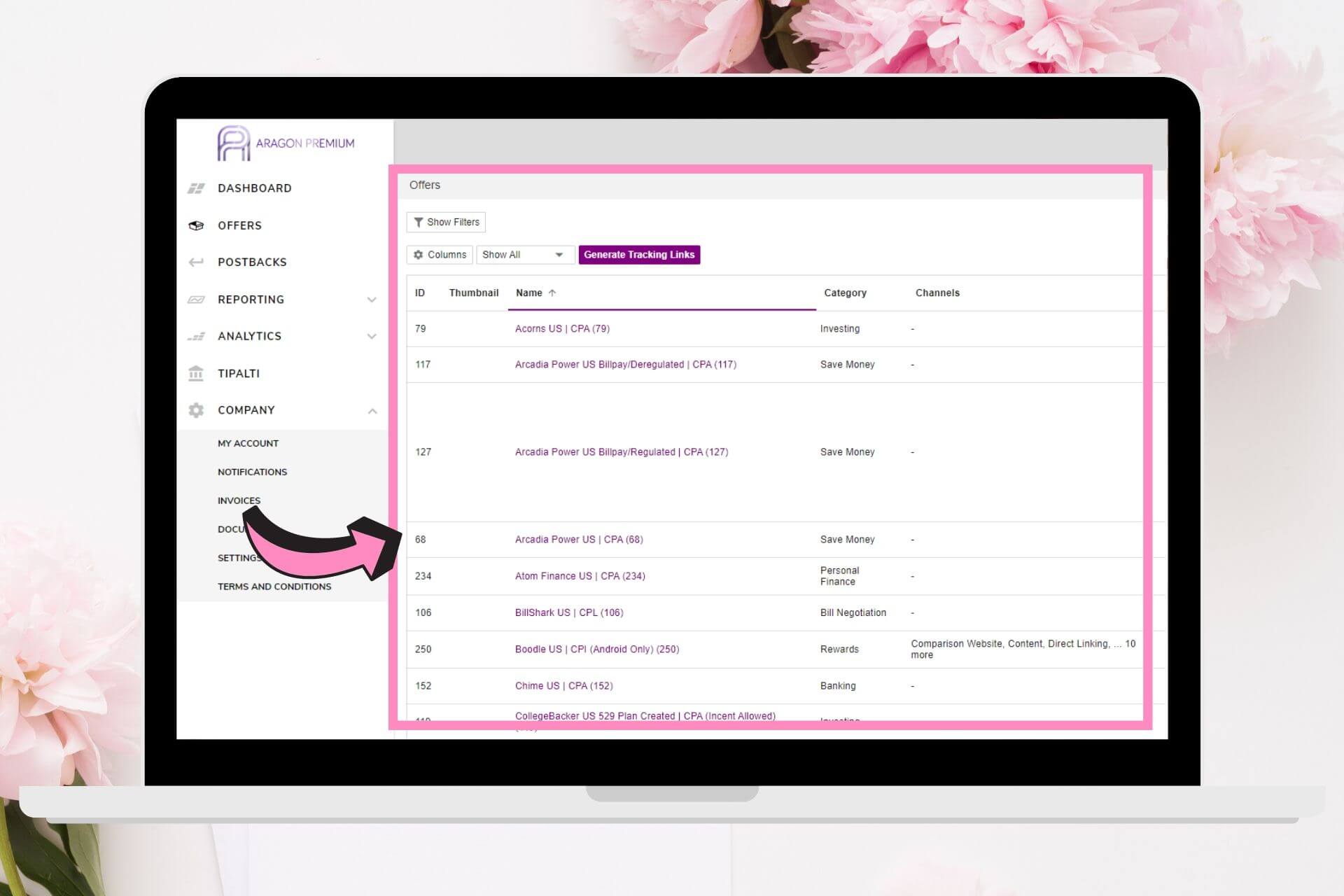This screenshot has height=896, width=1344.
Task: Click the sort arrow beside Name header
Action: [552, 293]
